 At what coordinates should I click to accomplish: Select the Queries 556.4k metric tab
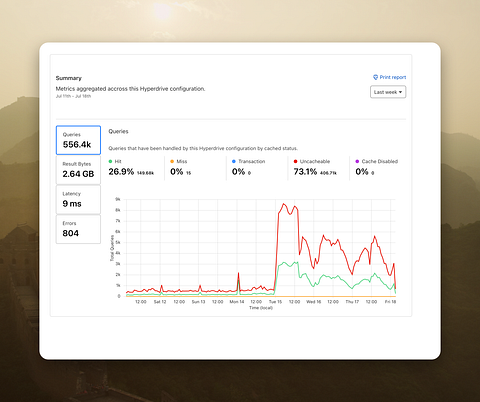[78, 140]
